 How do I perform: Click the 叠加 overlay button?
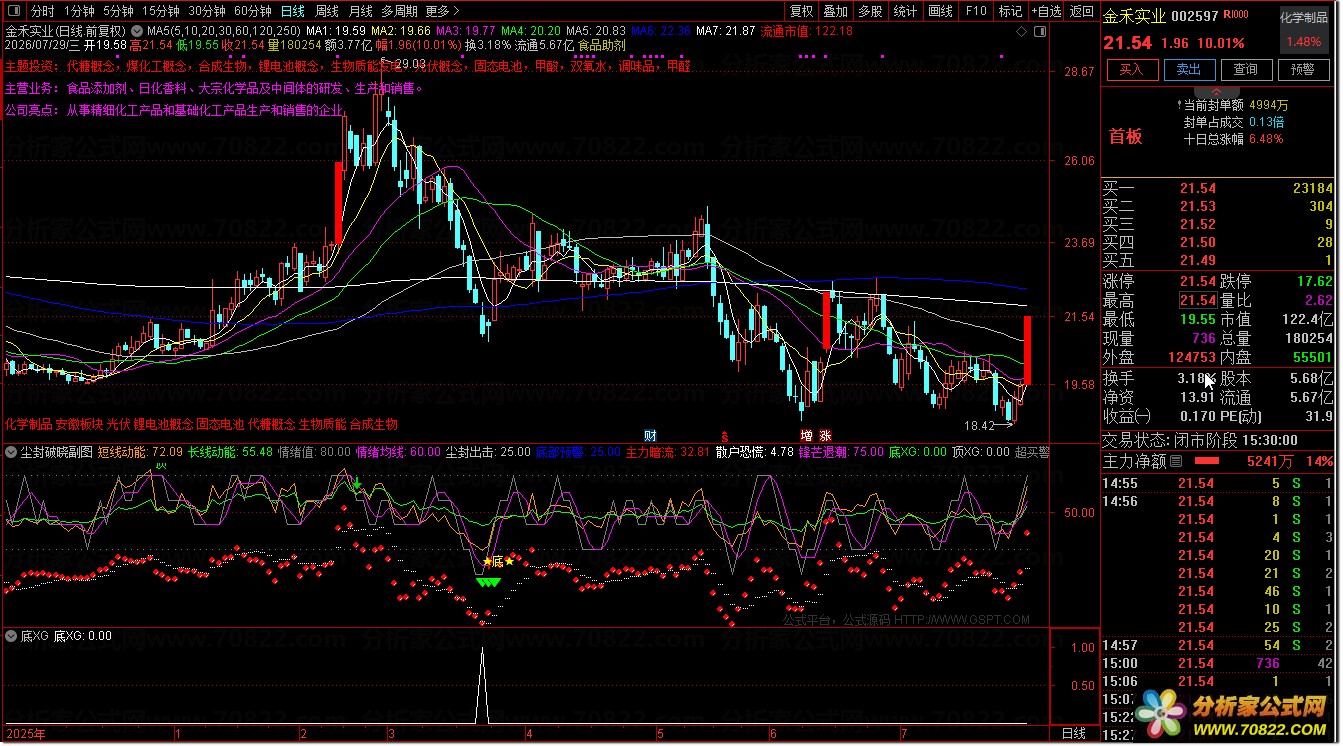point(835,11)
